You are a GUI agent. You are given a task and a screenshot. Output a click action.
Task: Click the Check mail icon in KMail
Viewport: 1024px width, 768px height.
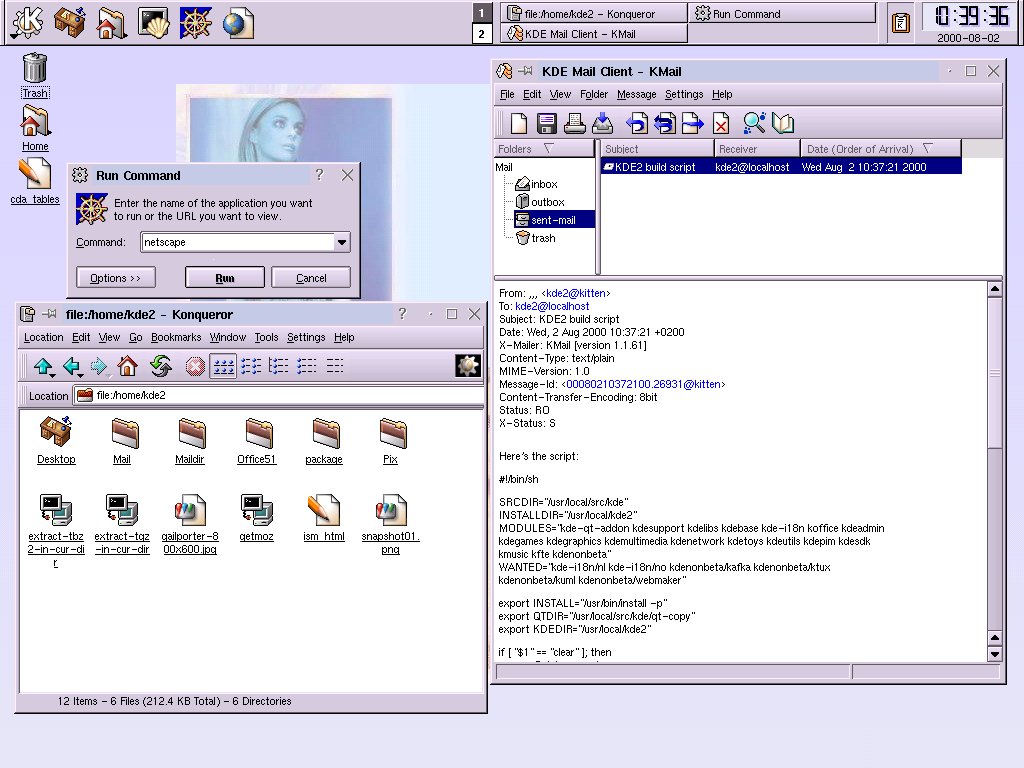tap(602, 123)
